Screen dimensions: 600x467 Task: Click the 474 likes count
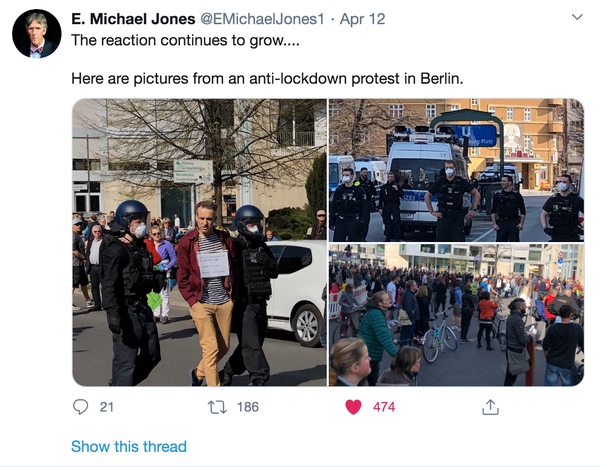pos(384,407)
